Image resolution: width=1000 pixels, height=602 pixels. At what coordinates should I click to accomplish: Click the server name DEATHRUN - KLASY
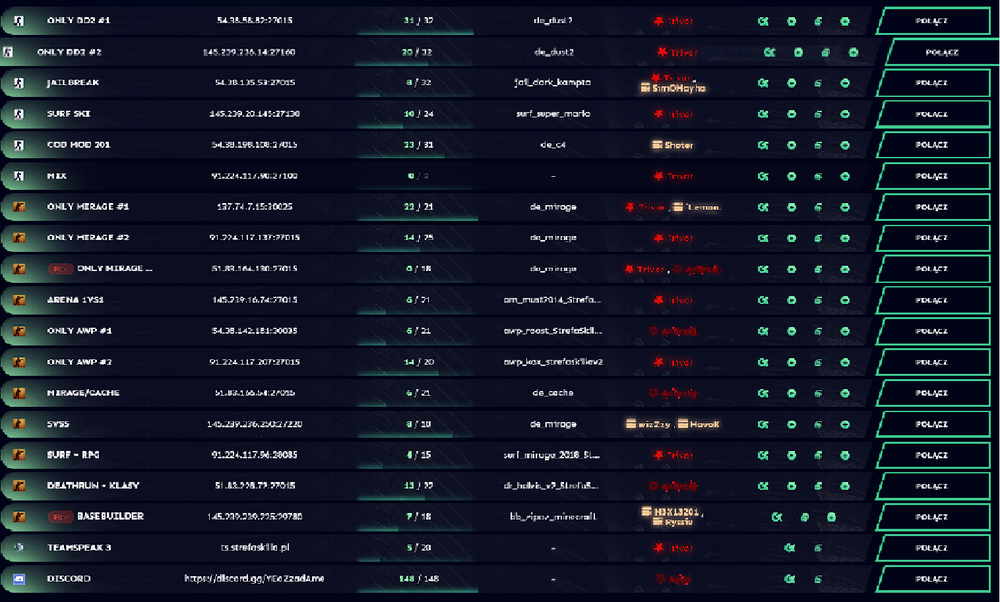[93, 485]
